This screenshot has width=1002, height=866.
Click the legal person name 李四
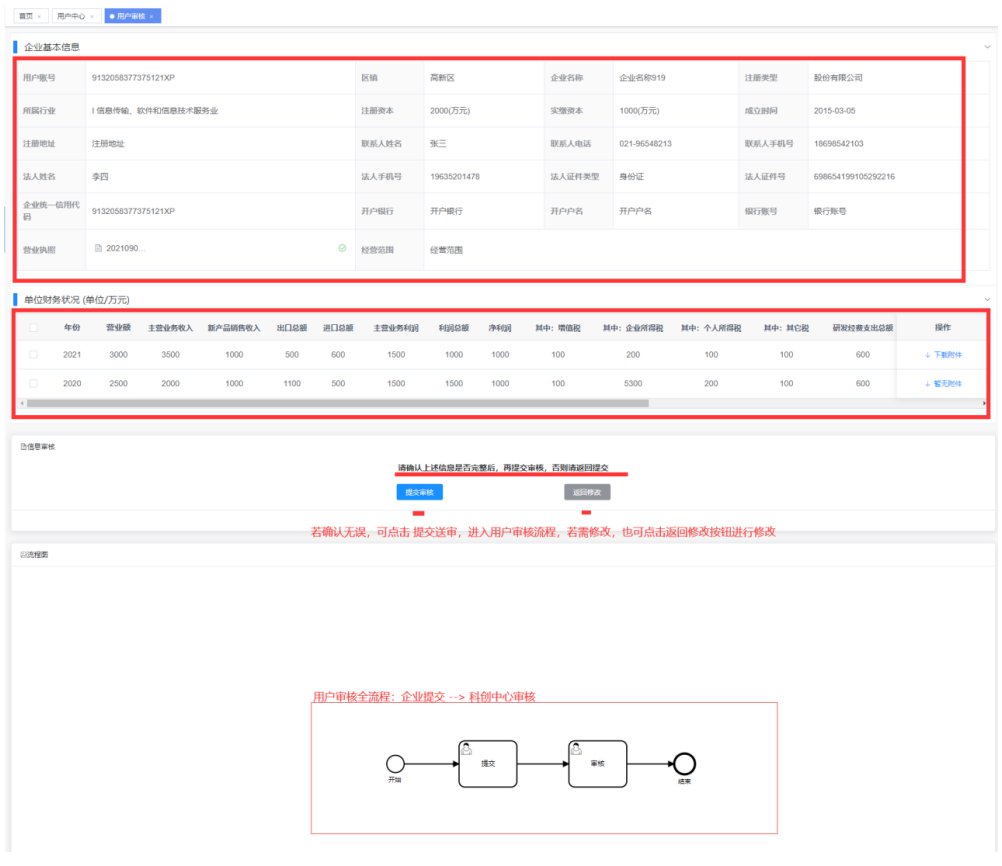tap(100, 176)
